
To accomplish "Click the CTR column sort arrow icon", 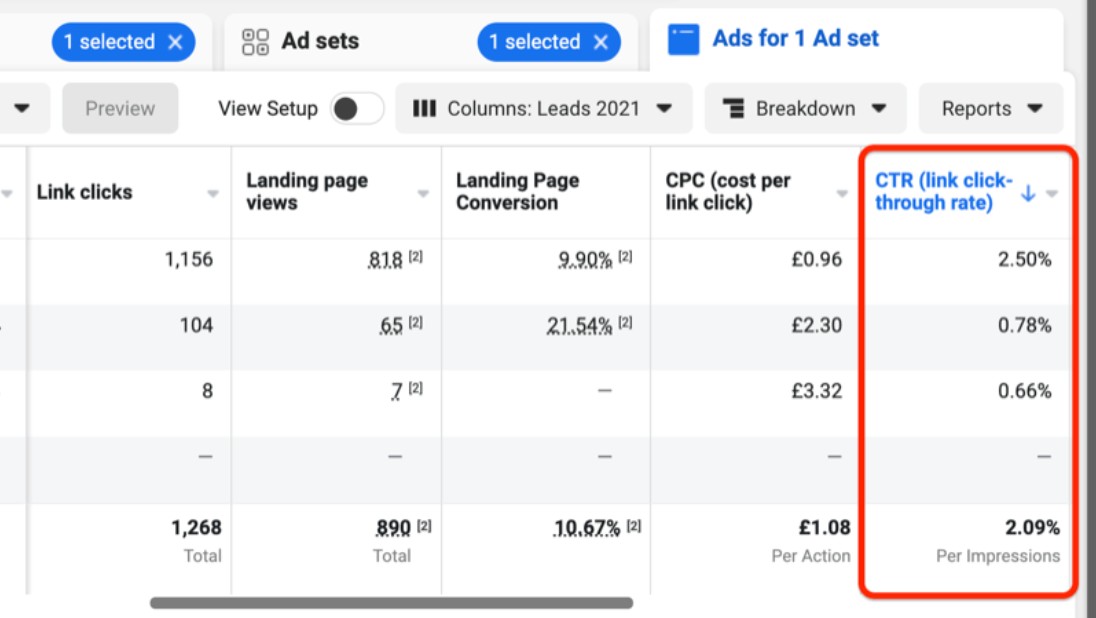I will [1028, 194].
